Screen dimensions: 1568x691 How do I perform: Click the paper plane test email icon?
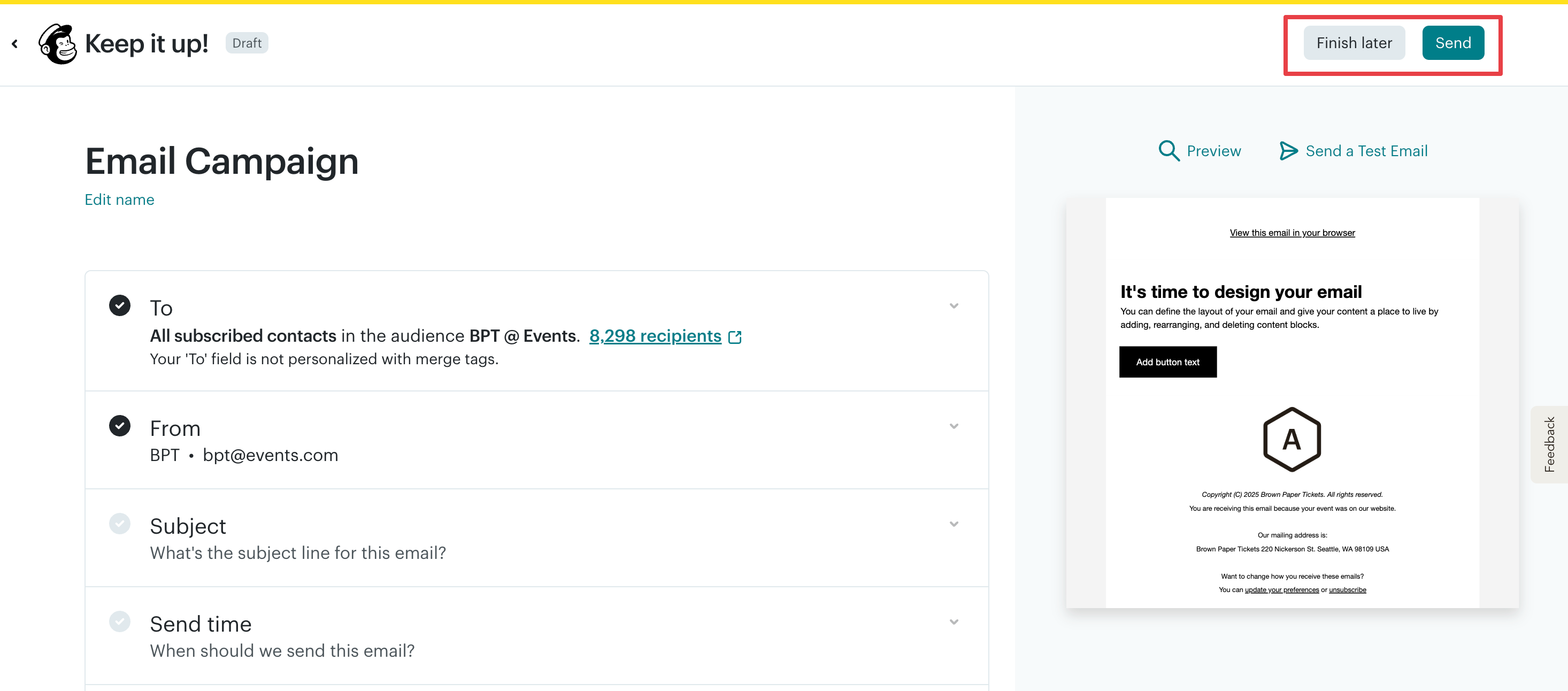point(1288,150)
